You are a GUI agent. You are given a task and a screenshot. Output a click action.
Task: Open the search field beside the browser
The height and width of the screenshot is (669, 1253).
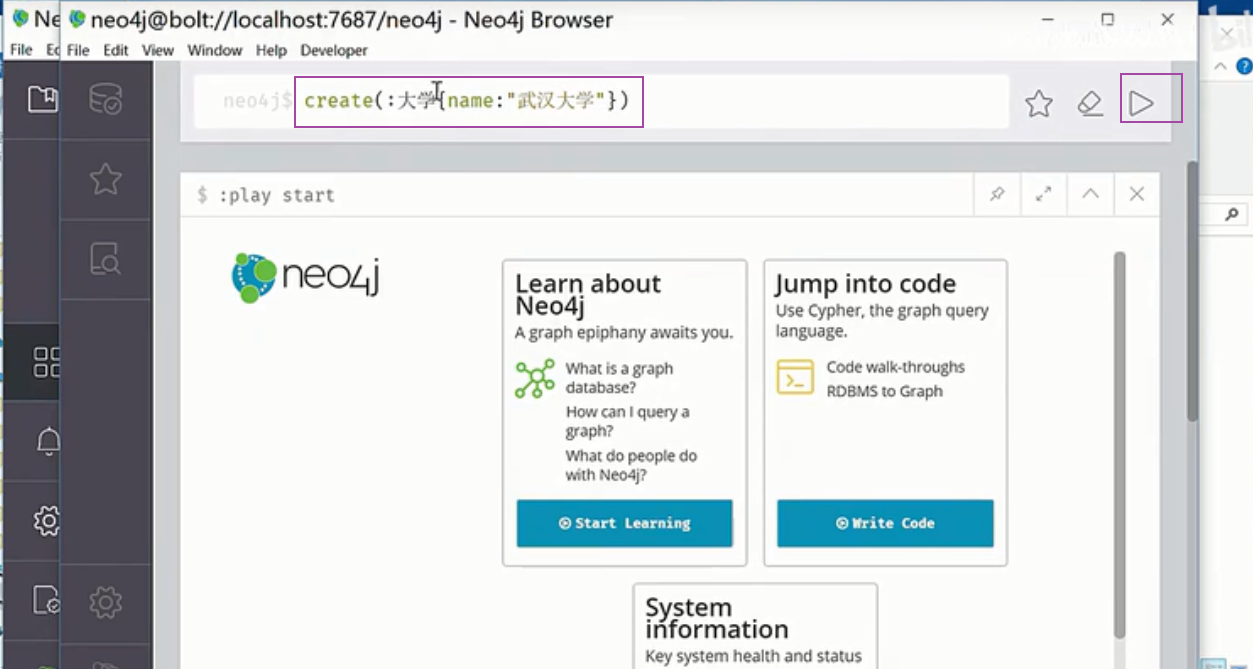coord(1232,214)
